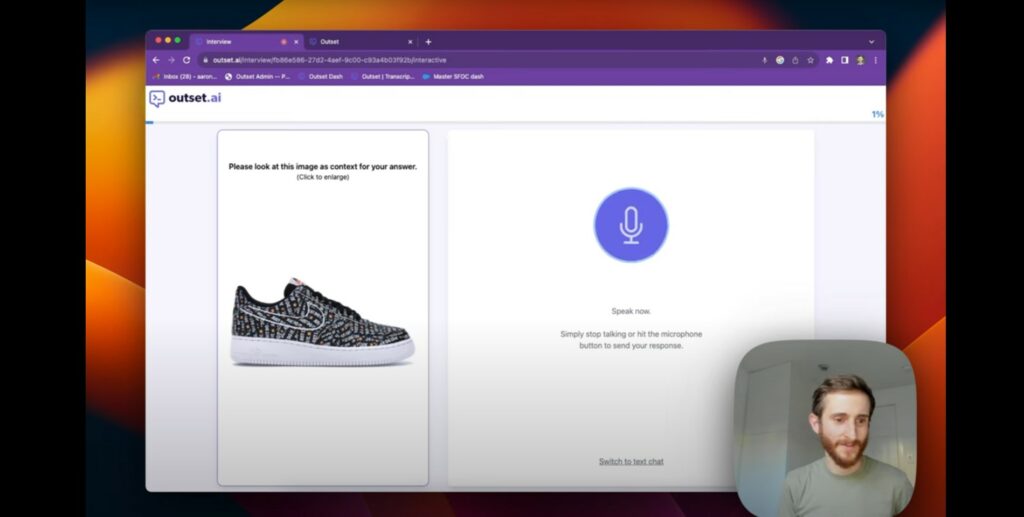Click the 'Speak now.' text
Screen dimensions: 1024x517
[631, 311]
